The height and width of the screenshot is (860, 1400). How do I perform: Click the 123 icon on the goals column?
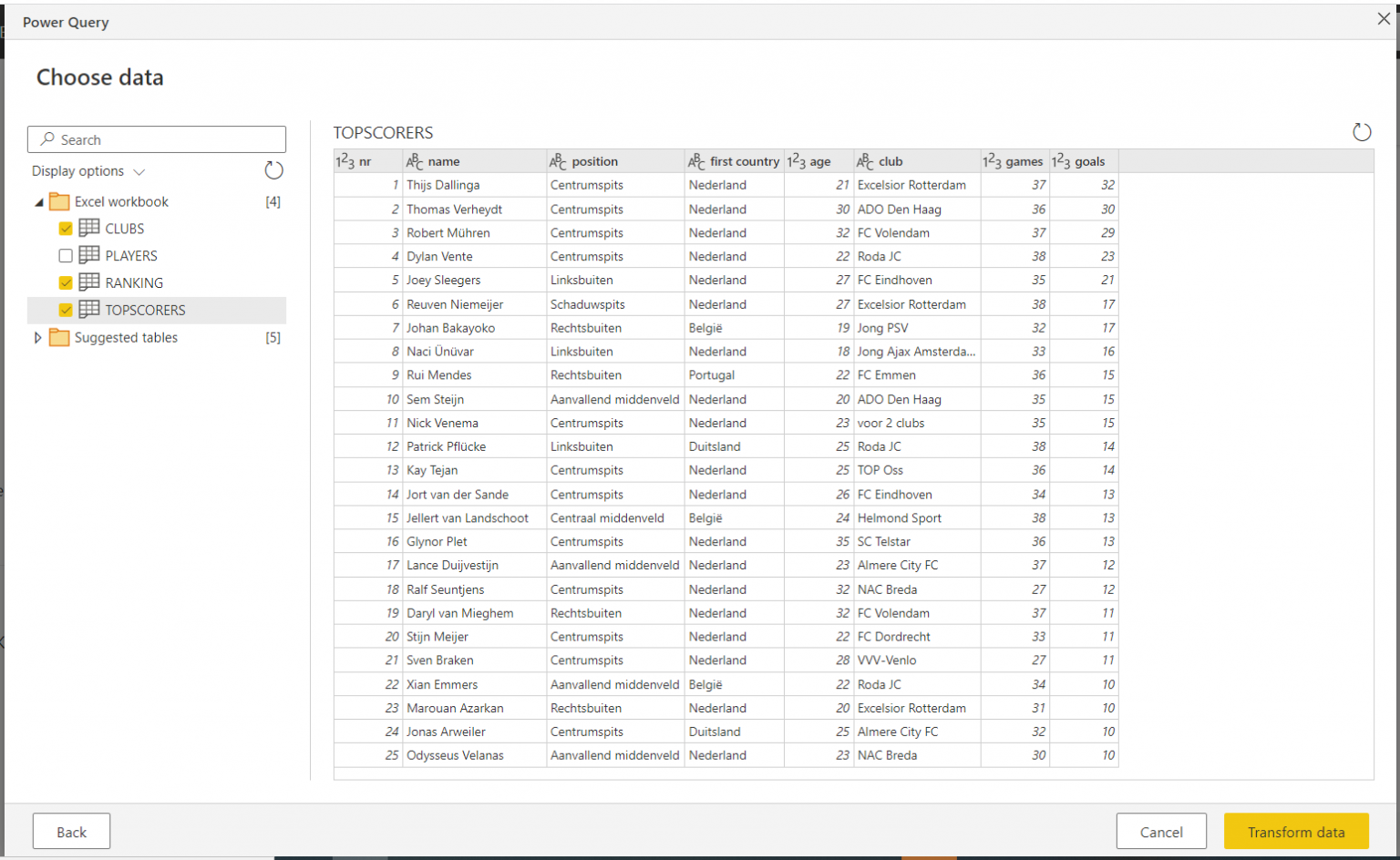[x=1061, y=160]
